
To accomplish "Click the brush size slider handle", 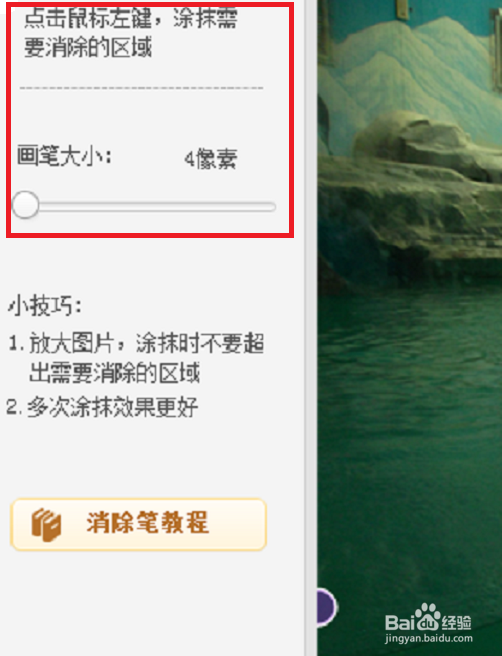I will click(x=25, y=205).
